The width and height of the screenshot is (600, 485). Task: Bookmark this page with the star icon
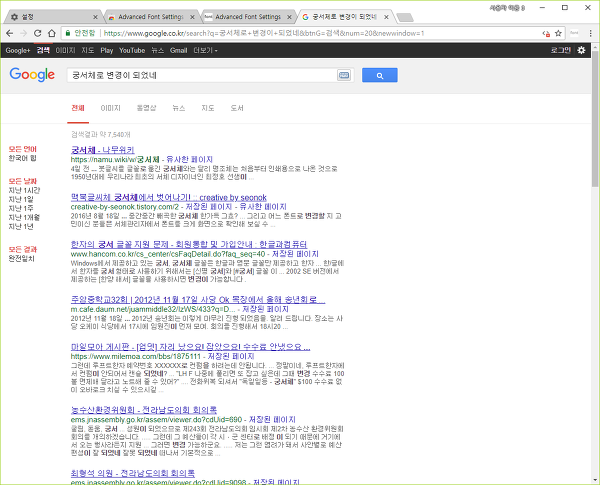(558, 33)
